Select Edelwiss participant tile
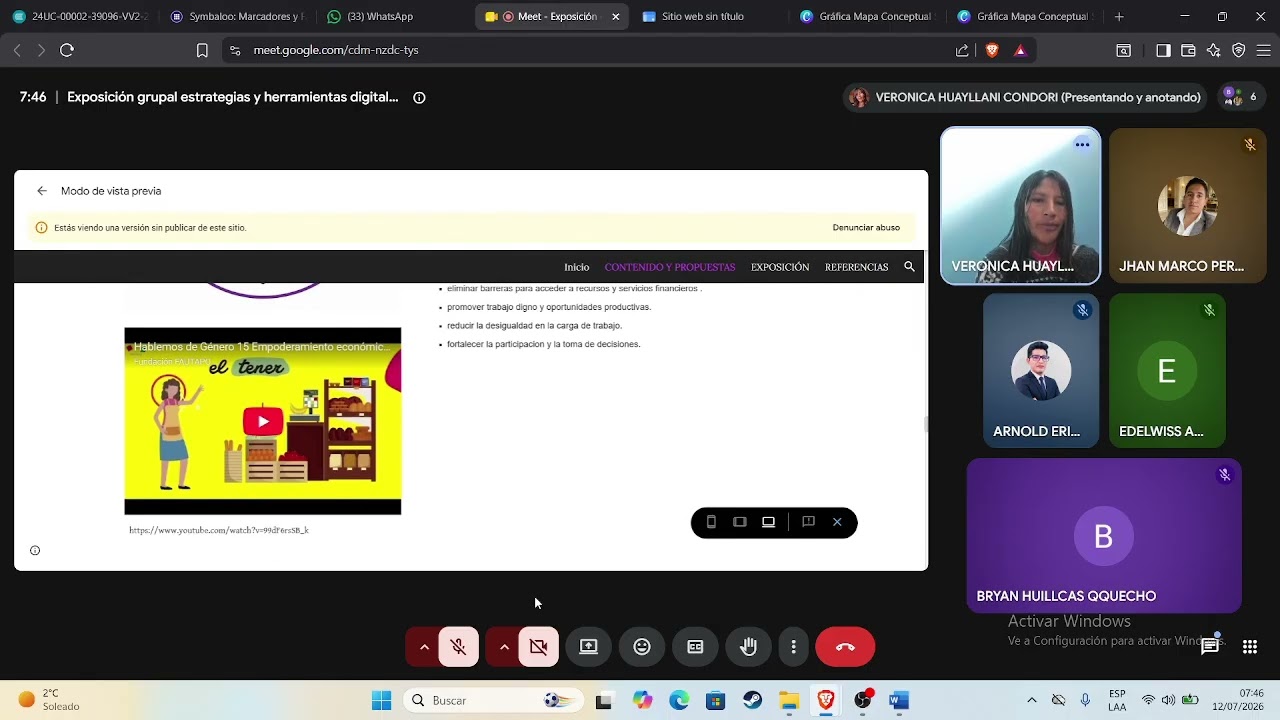This screenshot has height=720, width=1280. click(x=1167, y=370)
